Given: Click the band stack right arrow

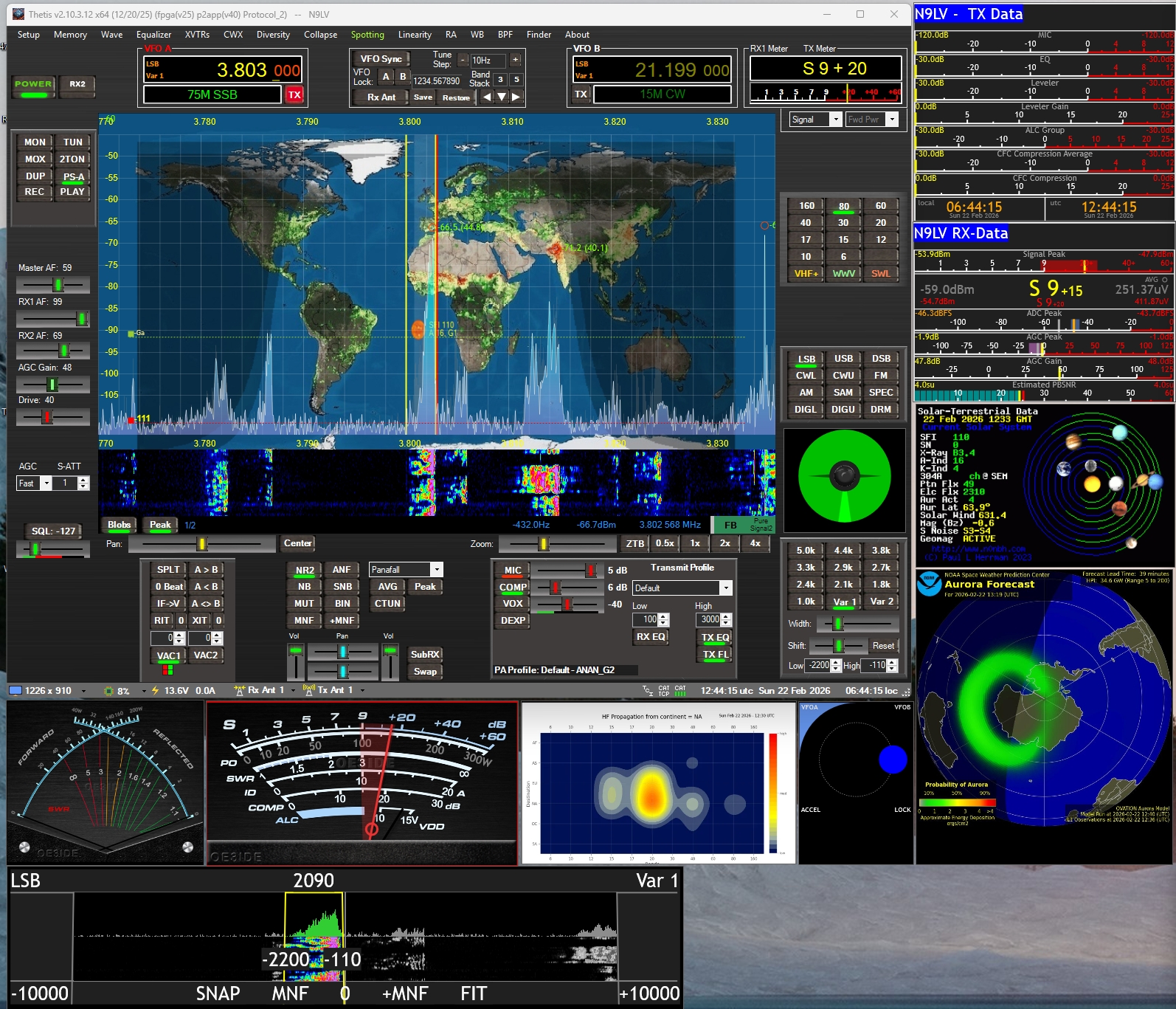Looking at the screenshot, I should pos(516,97).
